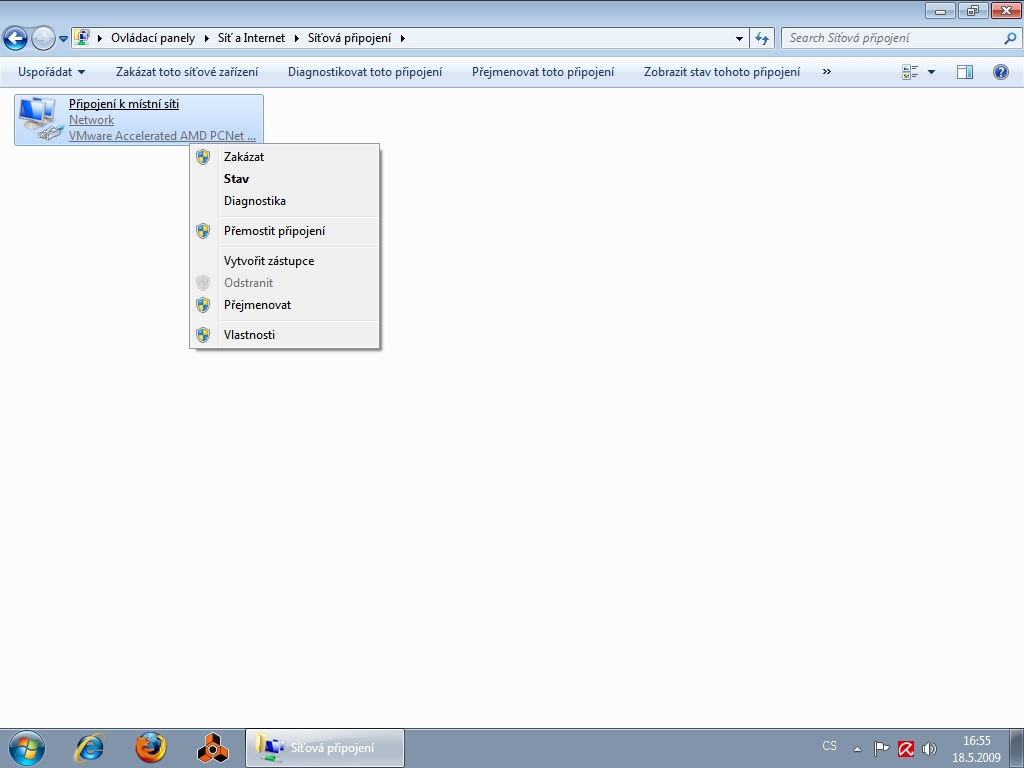Screen dimensions: 1024x768
Task: Click shield icon beside Přejmenovat
Action: click(203, 305)
